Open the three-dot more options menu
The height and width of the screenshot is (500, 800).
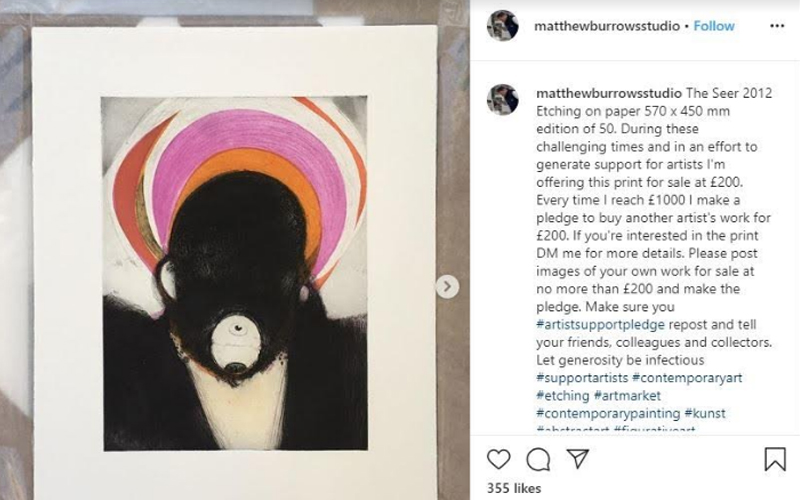point(774,25)
